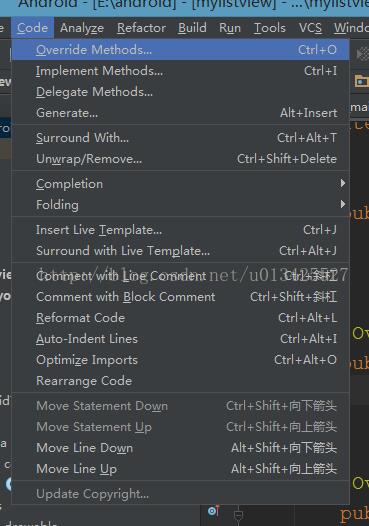Open the Tools menu
The image size is (369, 526).
pyautogui.click(x=269, y=28)
